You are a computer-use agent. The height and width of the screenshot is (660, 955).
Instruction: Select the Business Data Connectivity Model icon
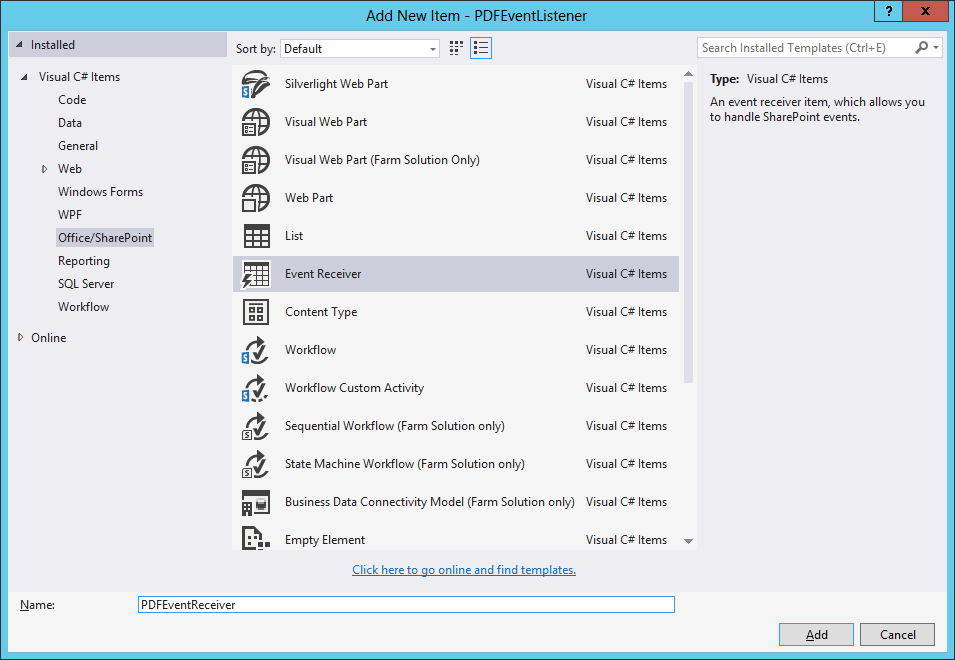256,502
